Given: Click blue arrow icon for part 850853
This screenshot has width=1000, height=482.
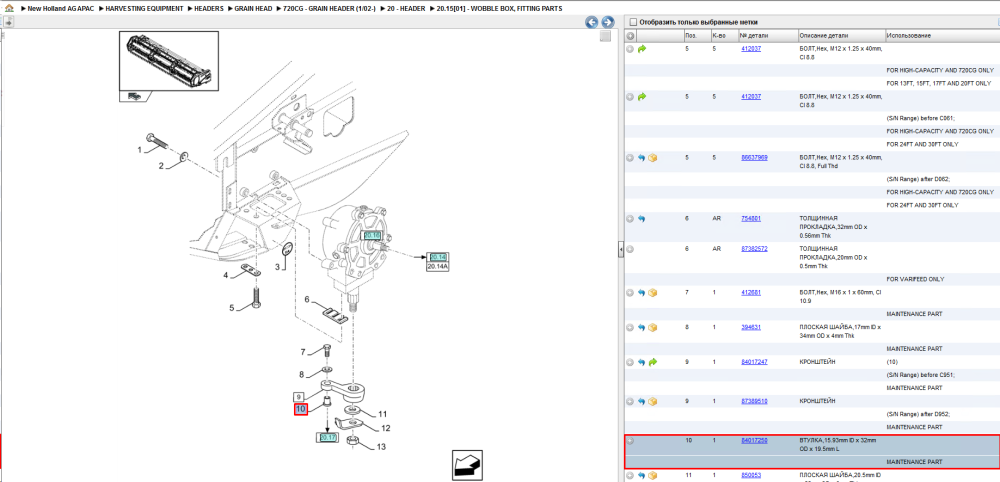Looking at the screenshot, I should point(642,476).
